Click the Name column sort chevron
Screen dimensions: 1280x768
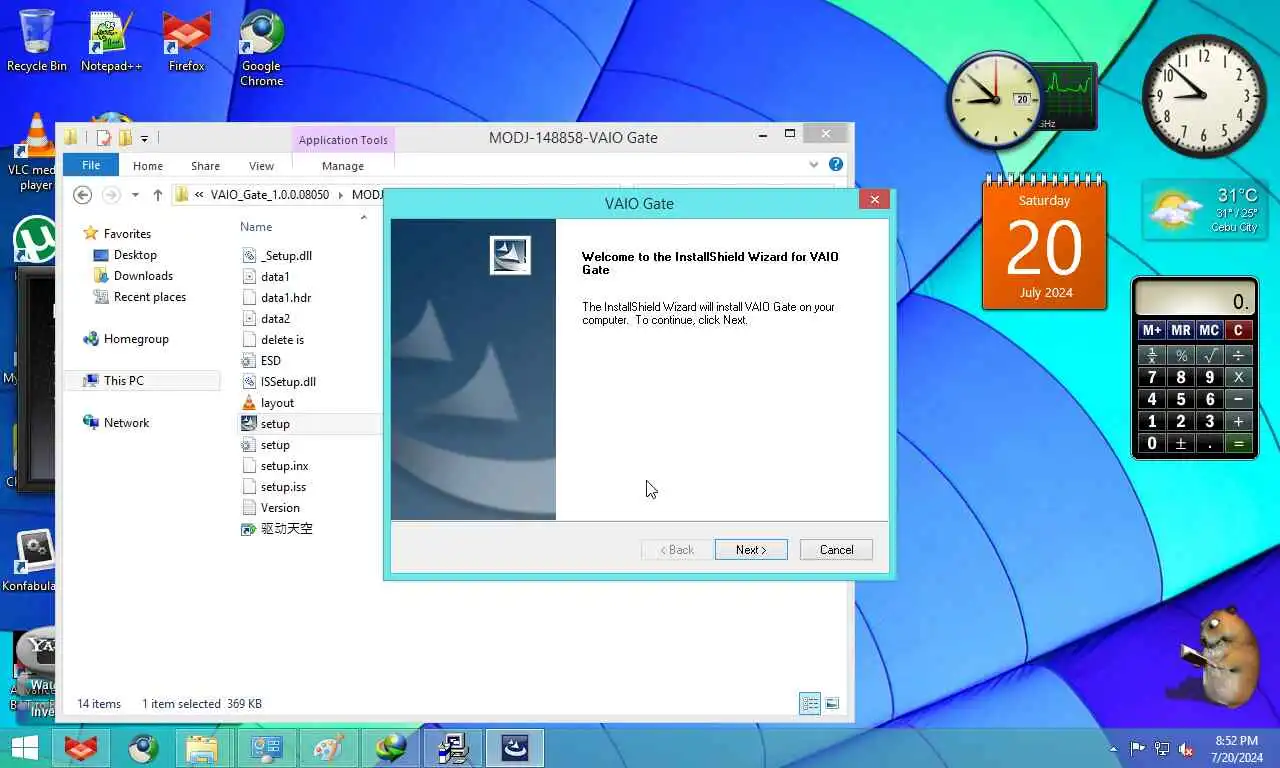pyautogui.click(x=363, y=217)
